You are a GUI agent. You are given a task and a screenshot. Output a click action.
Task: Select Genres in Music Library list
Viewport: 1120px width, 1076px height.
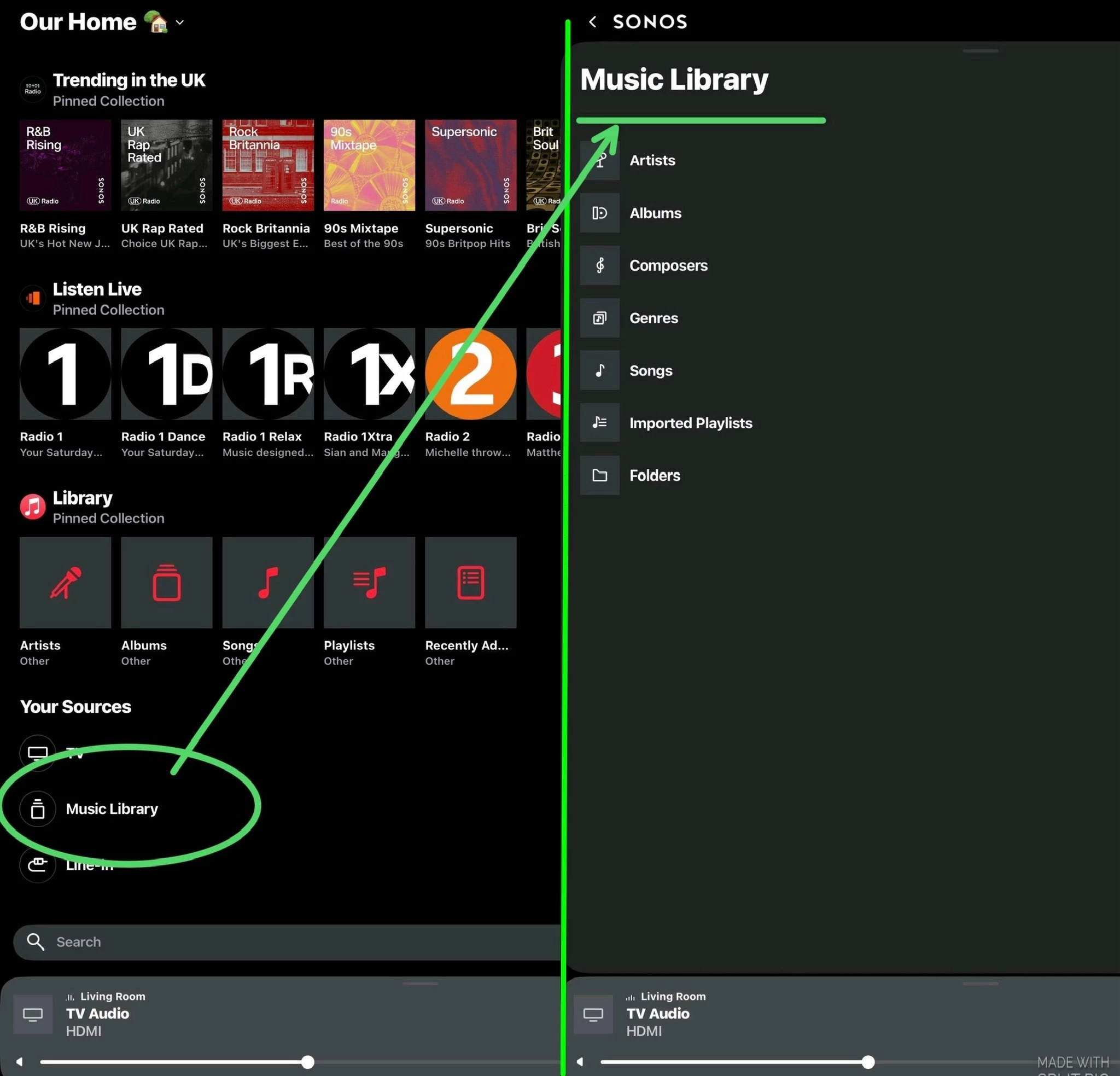(x=653, y=318)
